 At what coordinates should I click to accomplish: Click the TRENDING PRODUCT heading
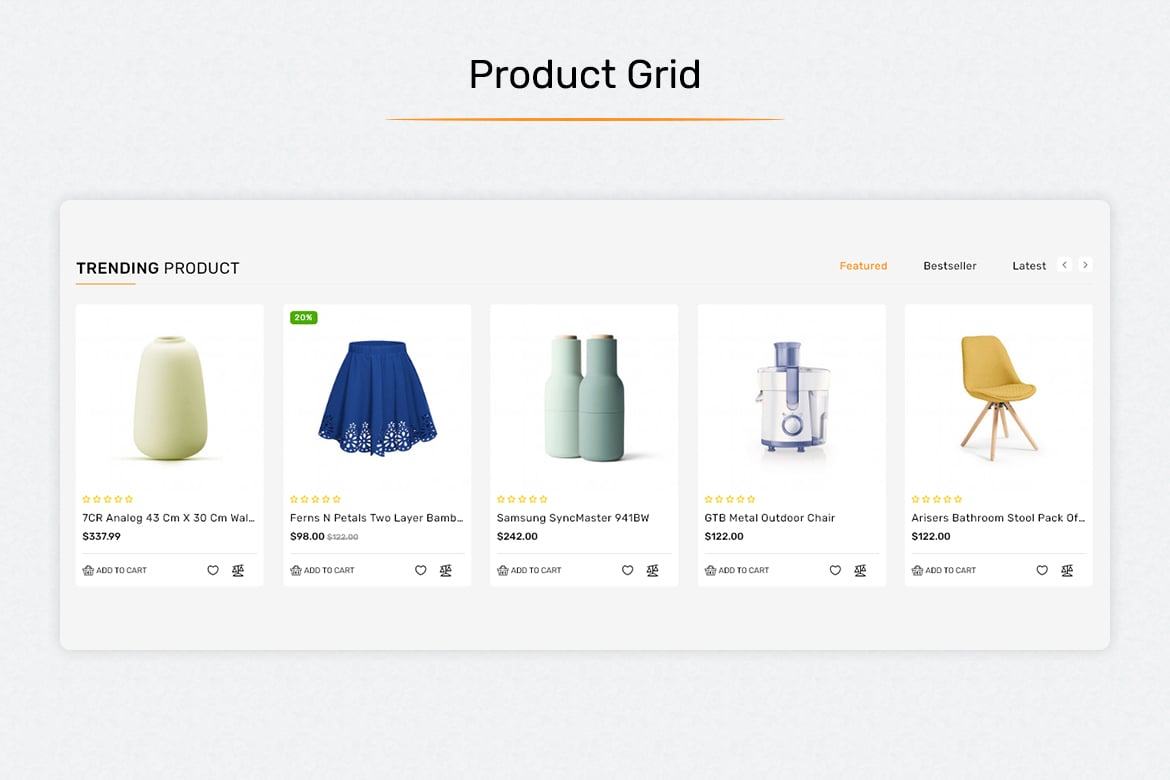[x=158, y=269]
